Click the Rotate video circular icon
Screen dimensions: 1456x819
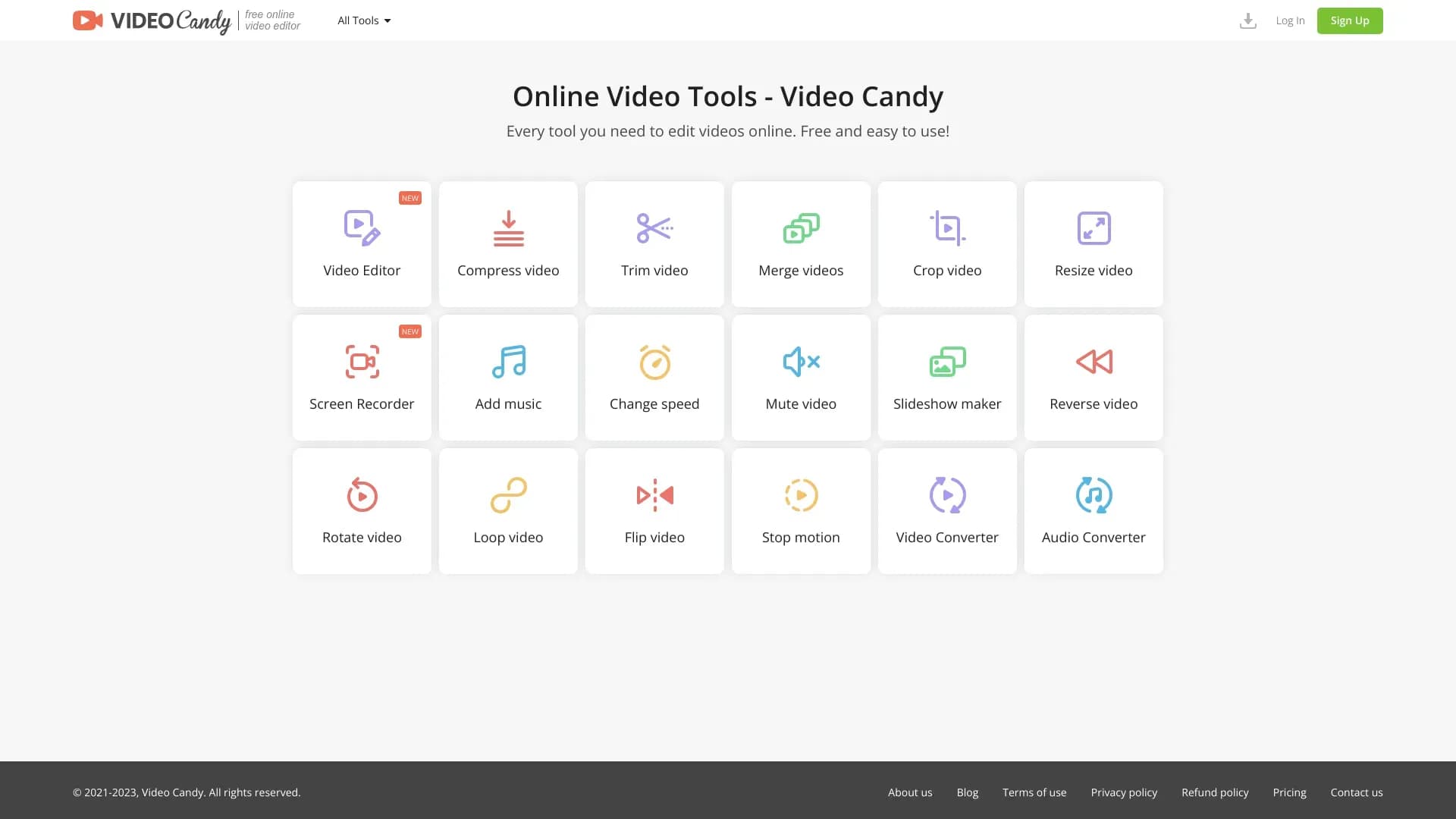(362, 495)
